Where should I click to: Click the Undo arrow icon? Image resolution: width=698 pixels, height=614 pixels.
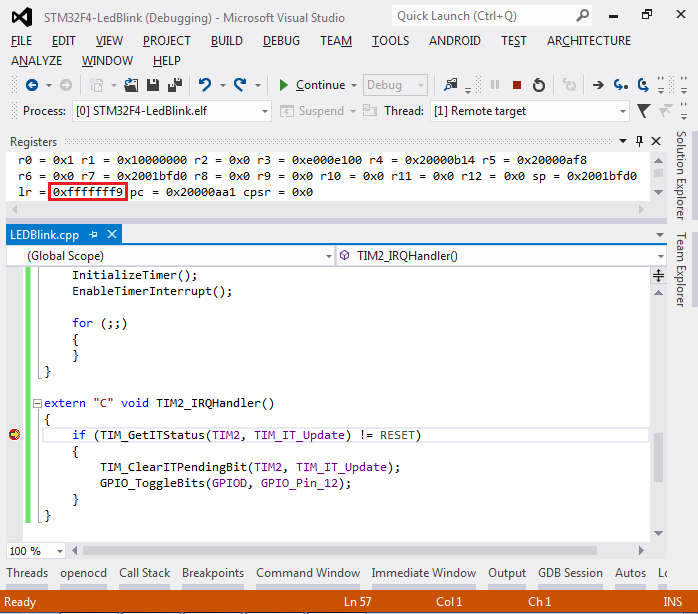point(205,85)
